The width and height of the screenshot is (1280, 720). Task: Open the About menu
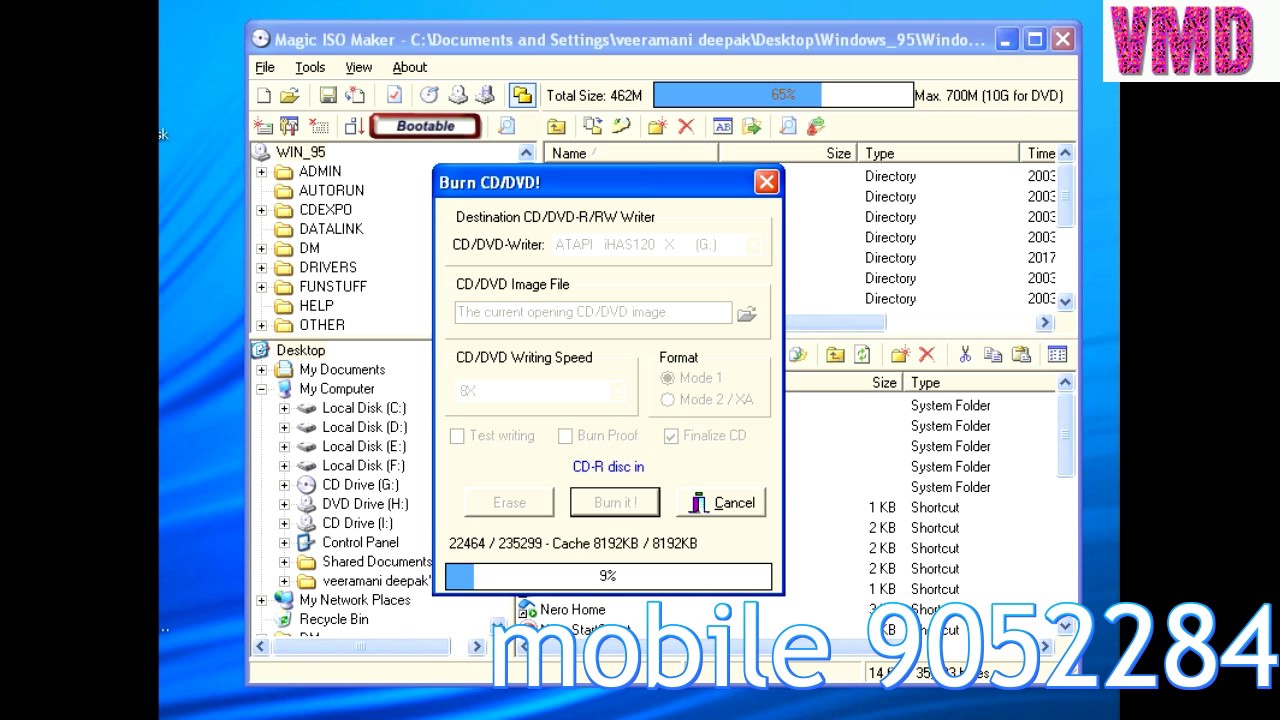click(409, 67)
